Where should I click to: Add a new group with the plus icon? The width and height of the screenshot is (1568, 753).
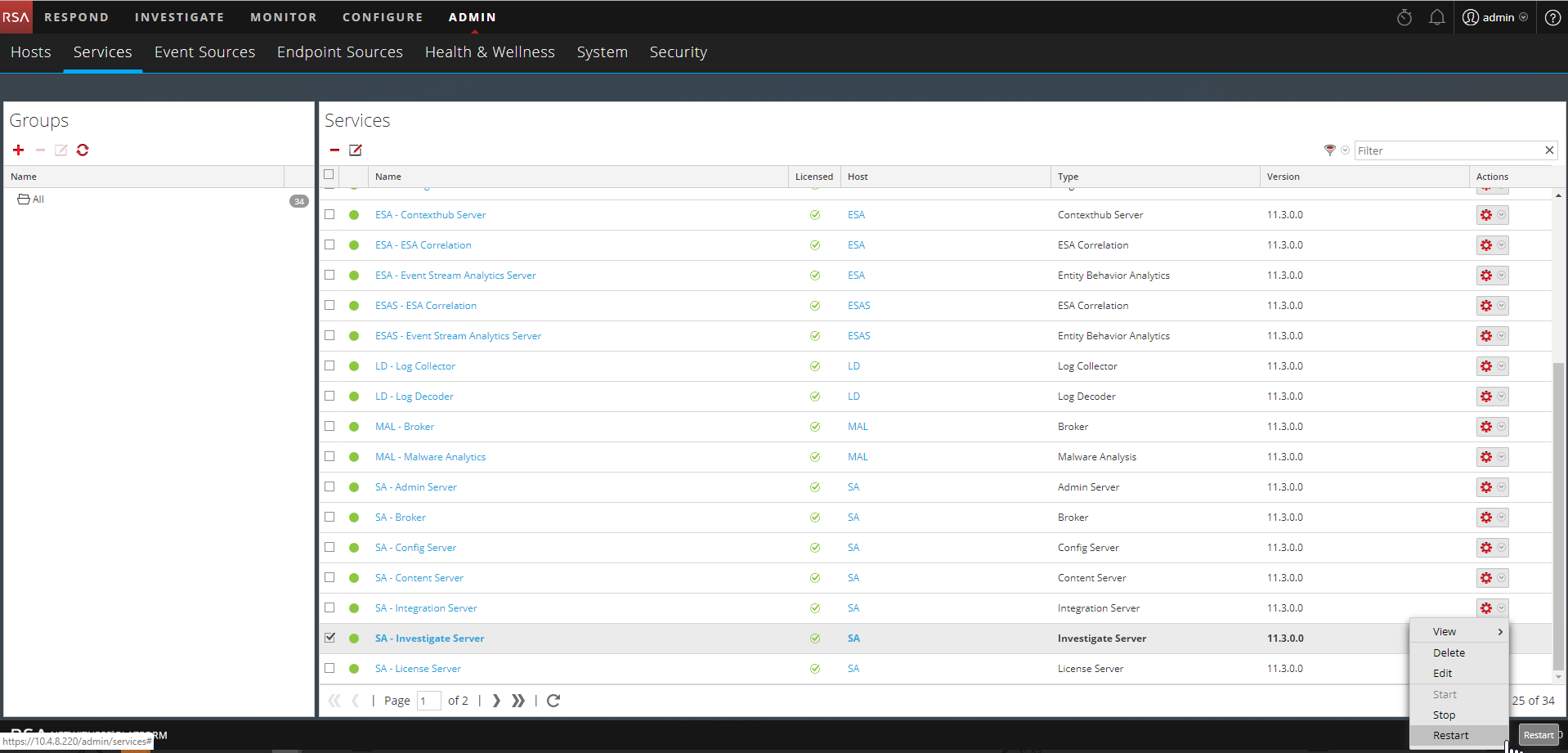(18, 150)
